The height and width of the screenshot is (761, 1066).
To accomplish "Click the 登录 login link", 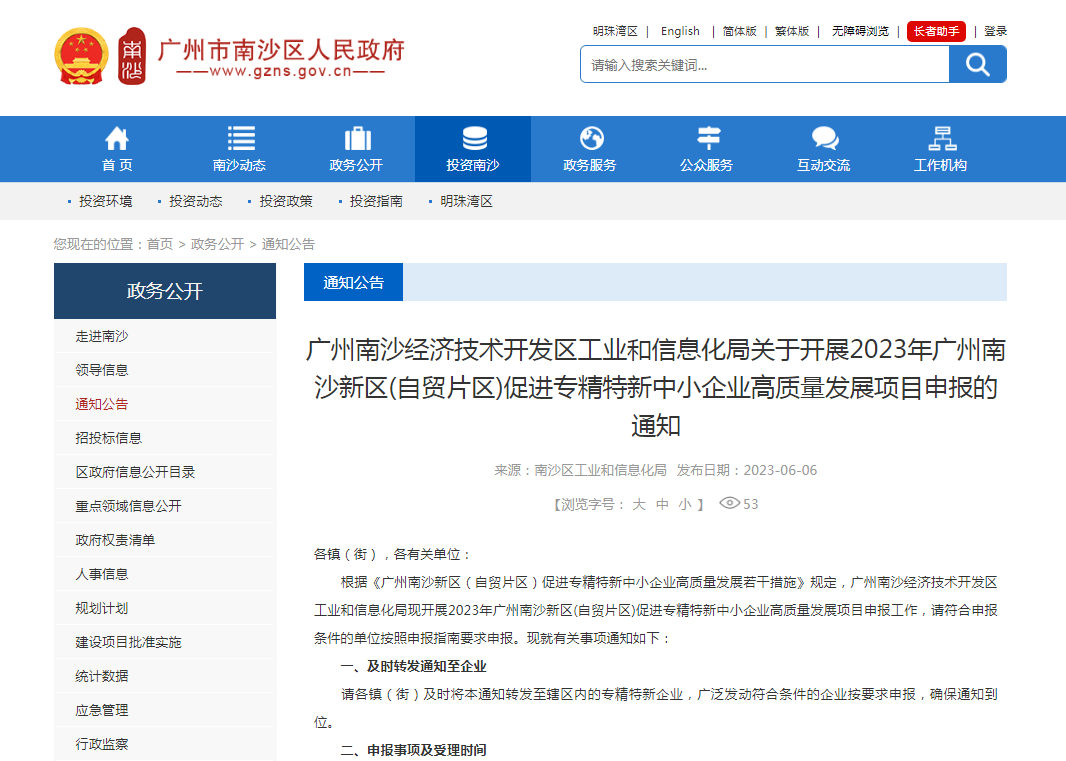I will pos(995,31).
